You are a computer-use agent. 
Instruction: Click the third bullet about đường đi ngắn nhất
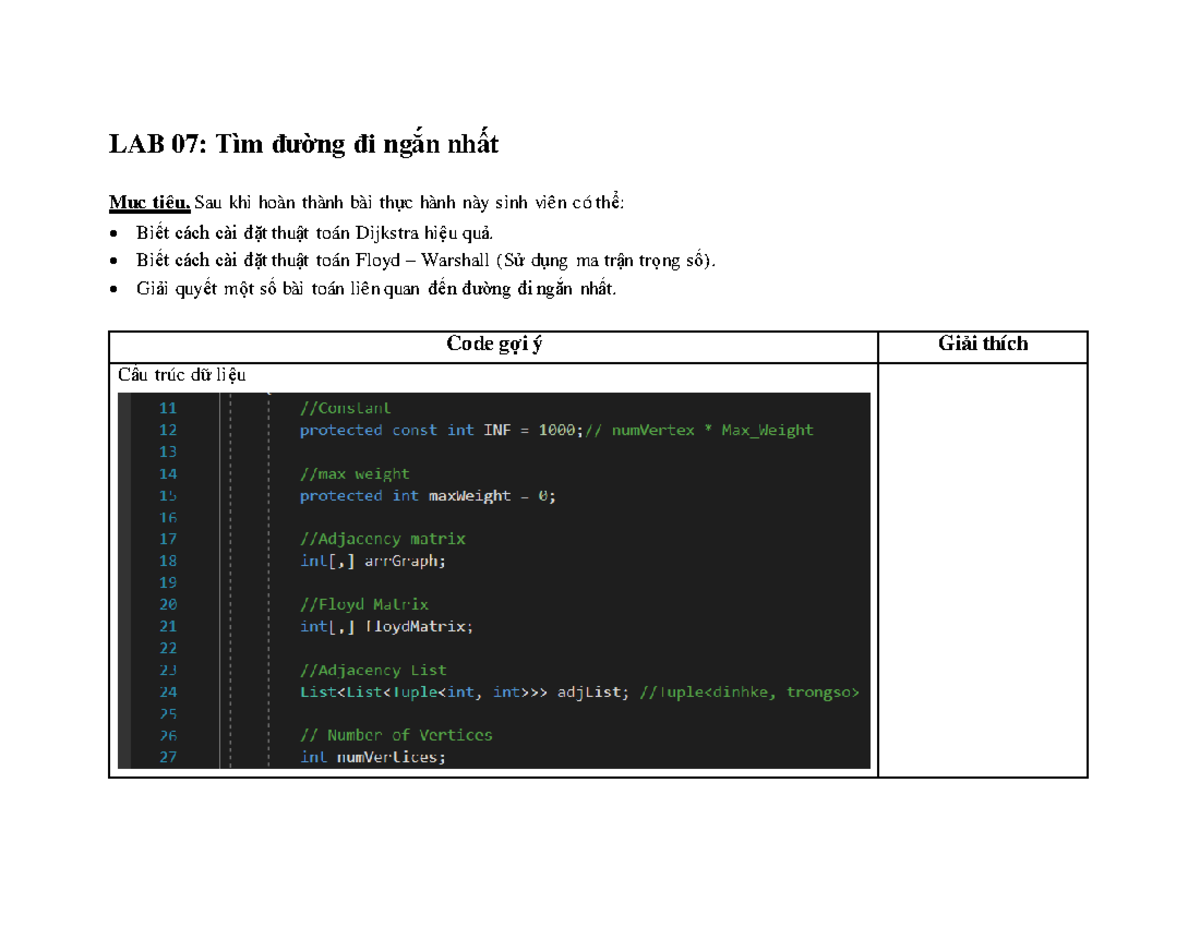tap(377, 289)
